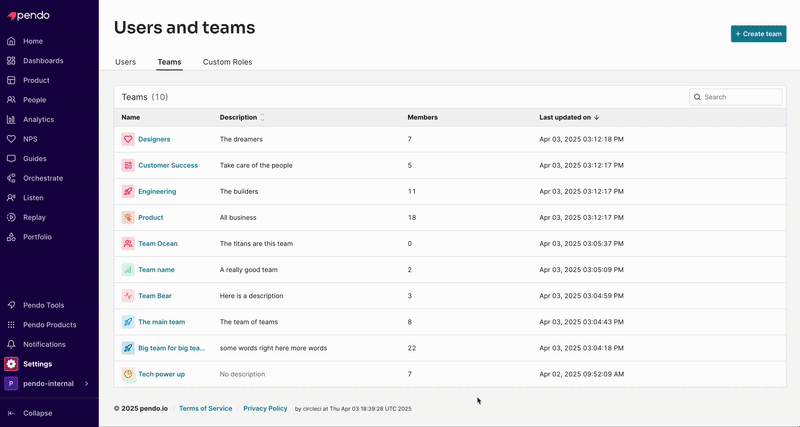Click the Pendo Products grid icon
Image resolution: width=800 pixels, height=427 pixels.
[11, 324]
